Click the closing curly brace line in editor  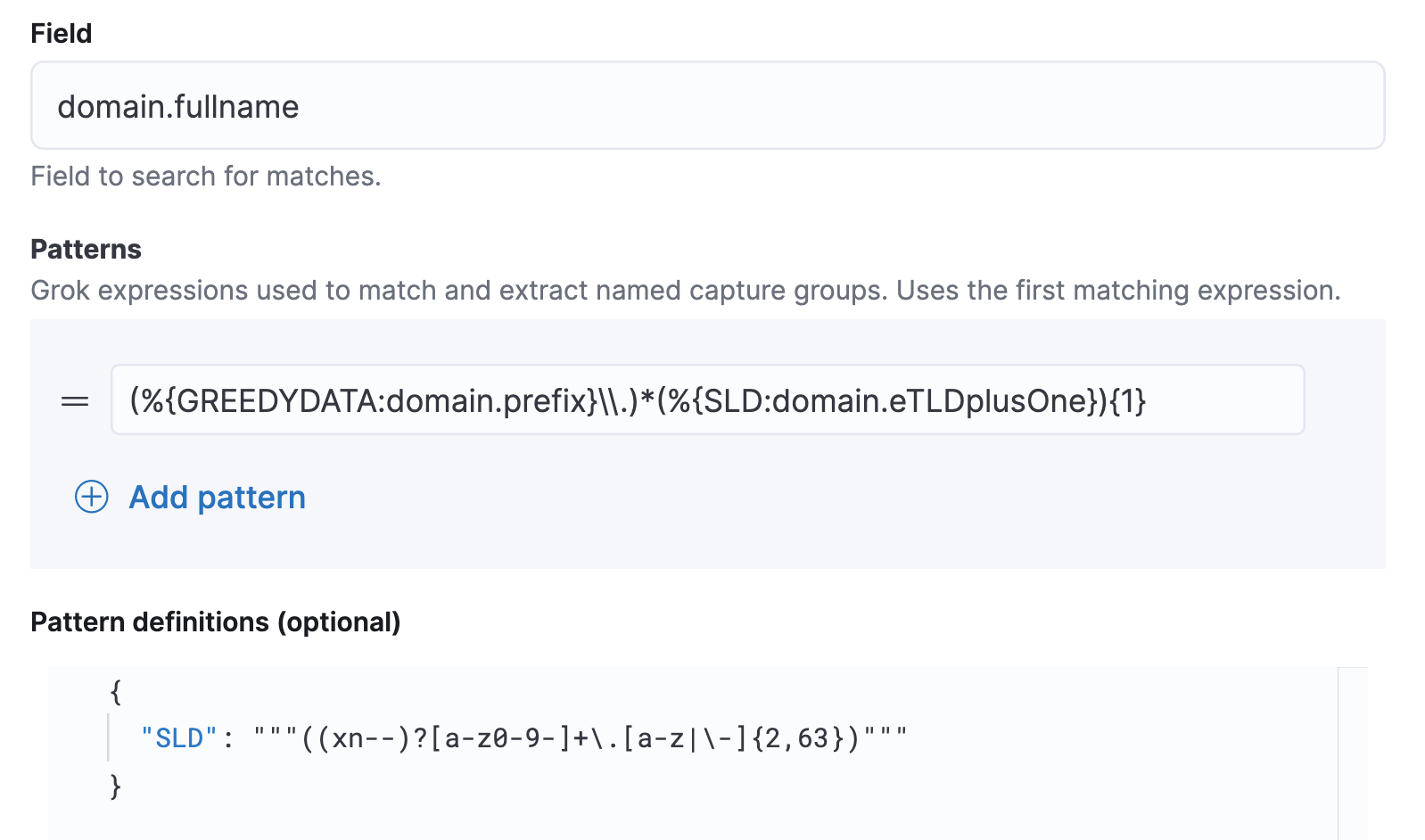(x=115, y=786)
